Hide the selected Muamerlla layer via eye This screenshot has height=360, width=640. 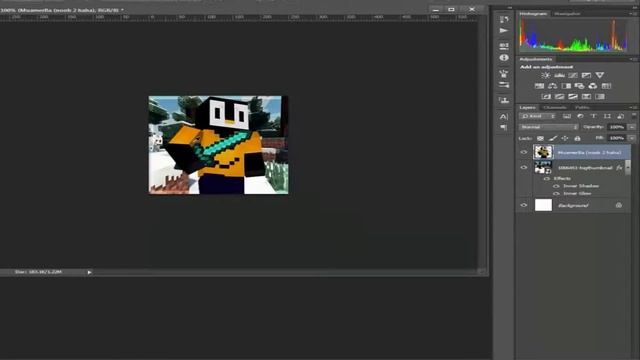[524, 152]
